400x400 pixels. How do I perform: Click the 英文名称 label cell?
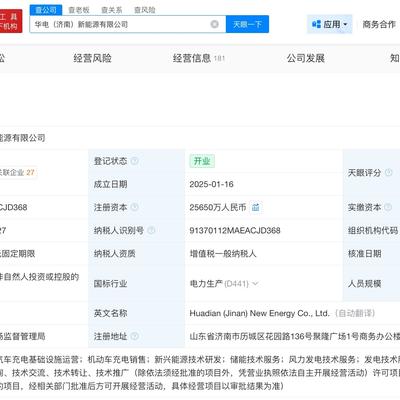137,313
